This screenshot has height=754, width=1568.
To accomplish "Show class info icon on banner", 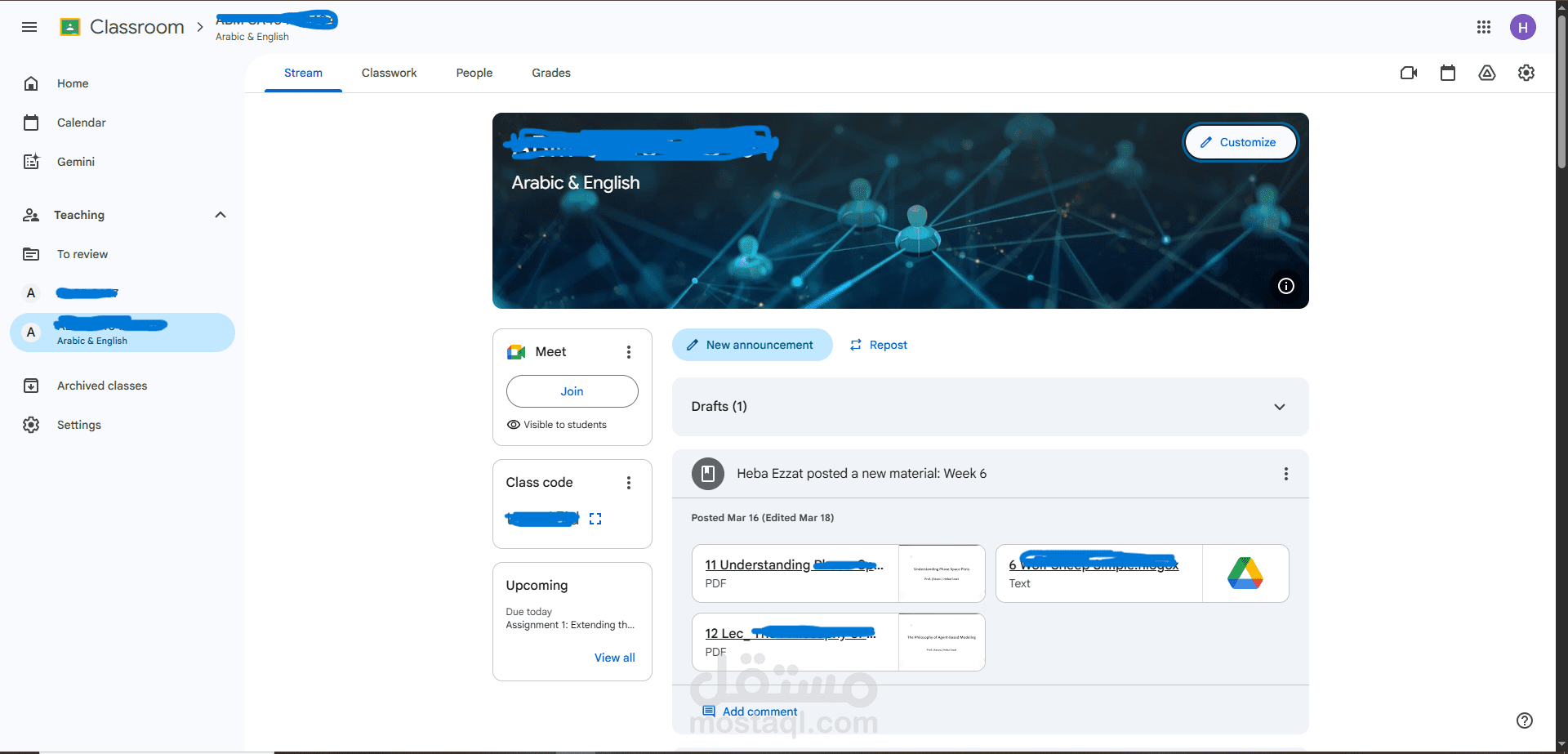I will pos(1286,286).
